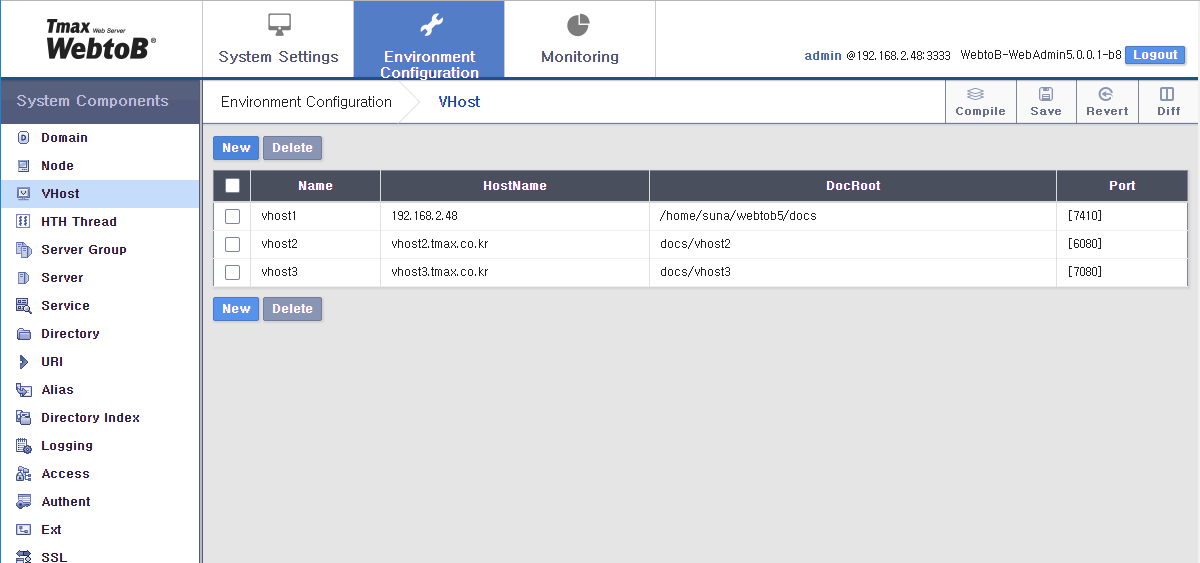The width and height of the screenshot is (1200, 563).
Task: Click the Revert toolbar button
Action: (x=1107, y=102)
